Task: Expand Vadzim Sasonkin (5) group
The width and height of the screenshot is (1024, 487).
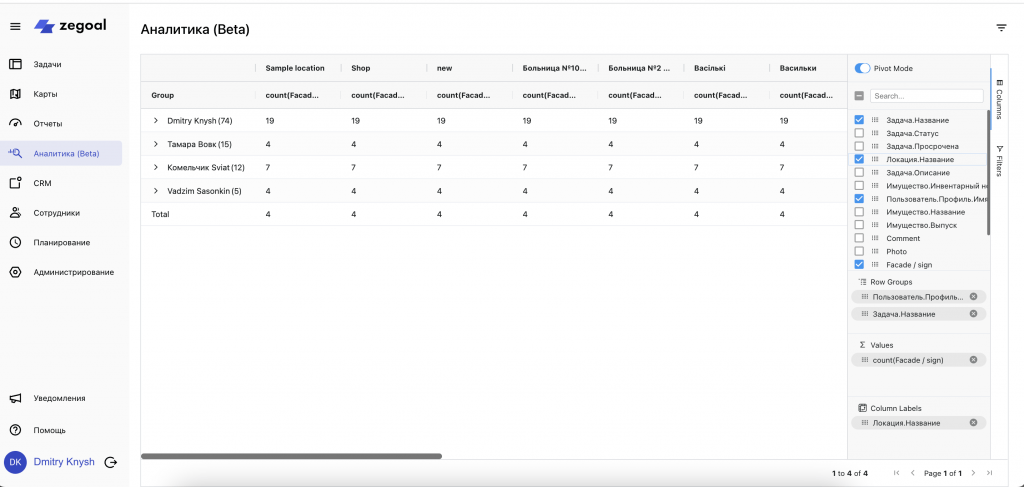Action: point(156,191)
